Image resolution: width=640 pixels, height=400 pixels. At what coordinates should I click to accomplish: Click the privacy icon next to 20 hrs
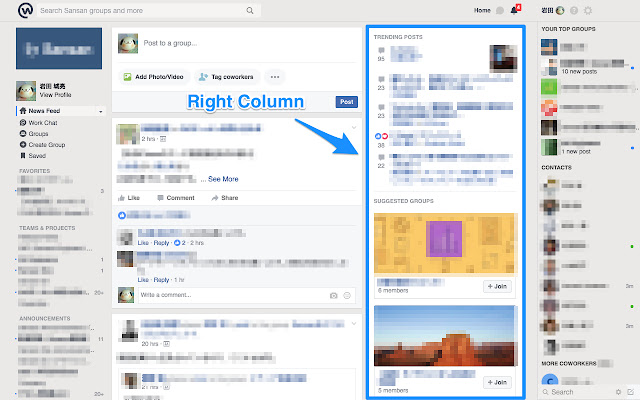(166, 344)
